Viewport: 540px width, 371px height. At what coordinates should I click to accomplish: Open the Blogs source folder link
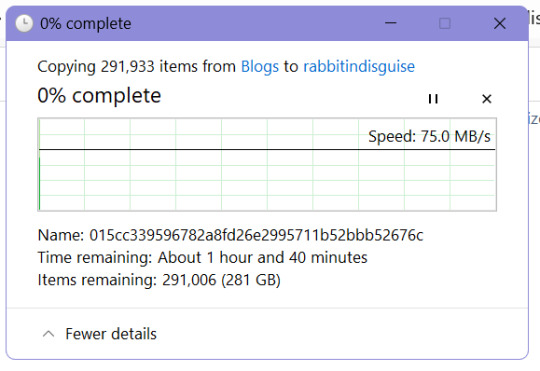[260, 66]
